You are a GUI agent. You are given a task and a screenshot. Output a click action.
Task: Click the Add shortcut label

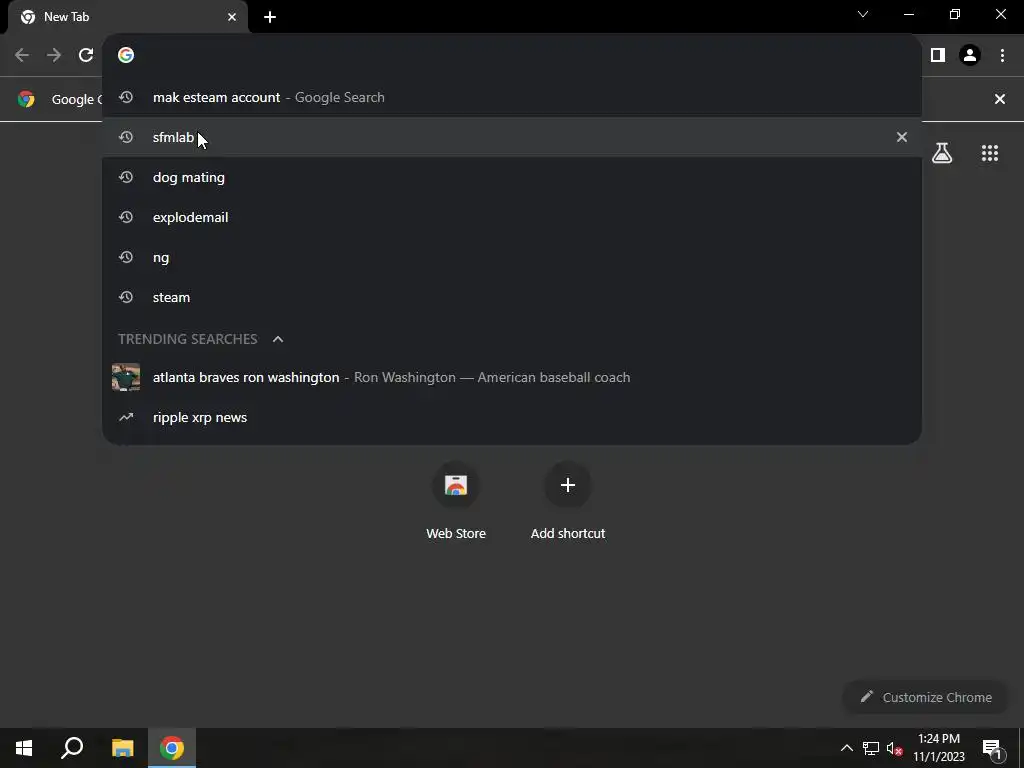coord(568,534)
